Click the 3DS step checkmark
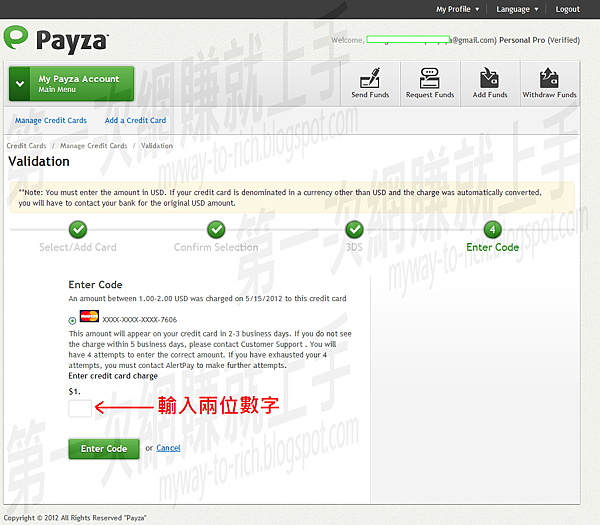This screenshot has height=525, width=600. [354, 230]
